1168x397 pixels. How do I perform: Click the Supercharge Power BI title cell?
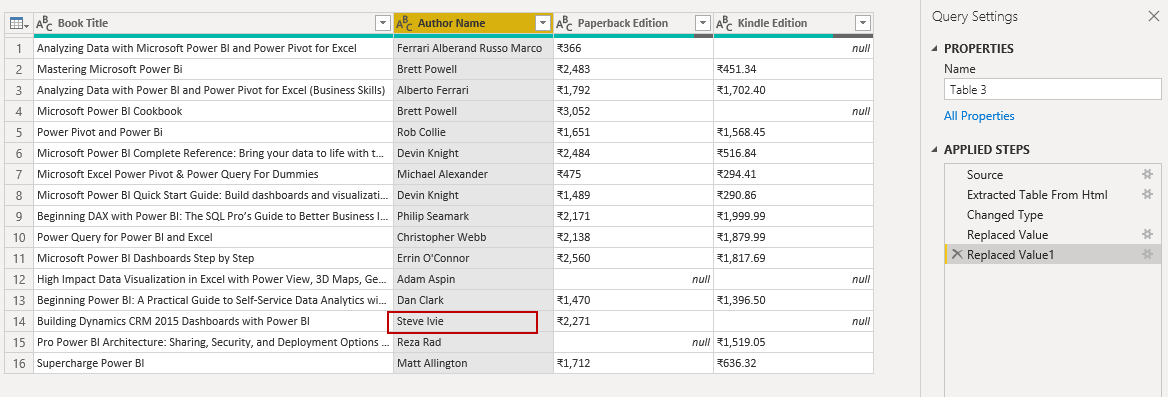coord(213,363)
